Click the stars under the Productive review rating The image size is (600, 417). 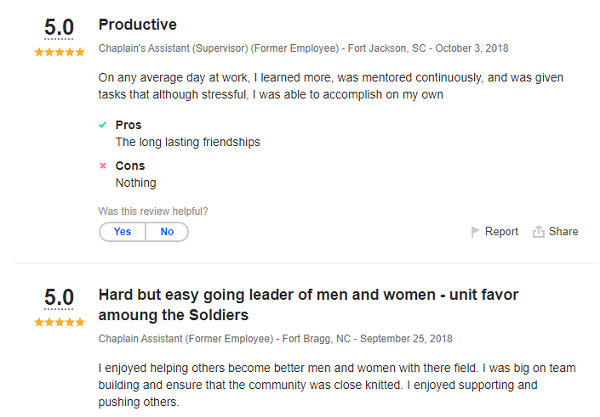pos(59,52)
